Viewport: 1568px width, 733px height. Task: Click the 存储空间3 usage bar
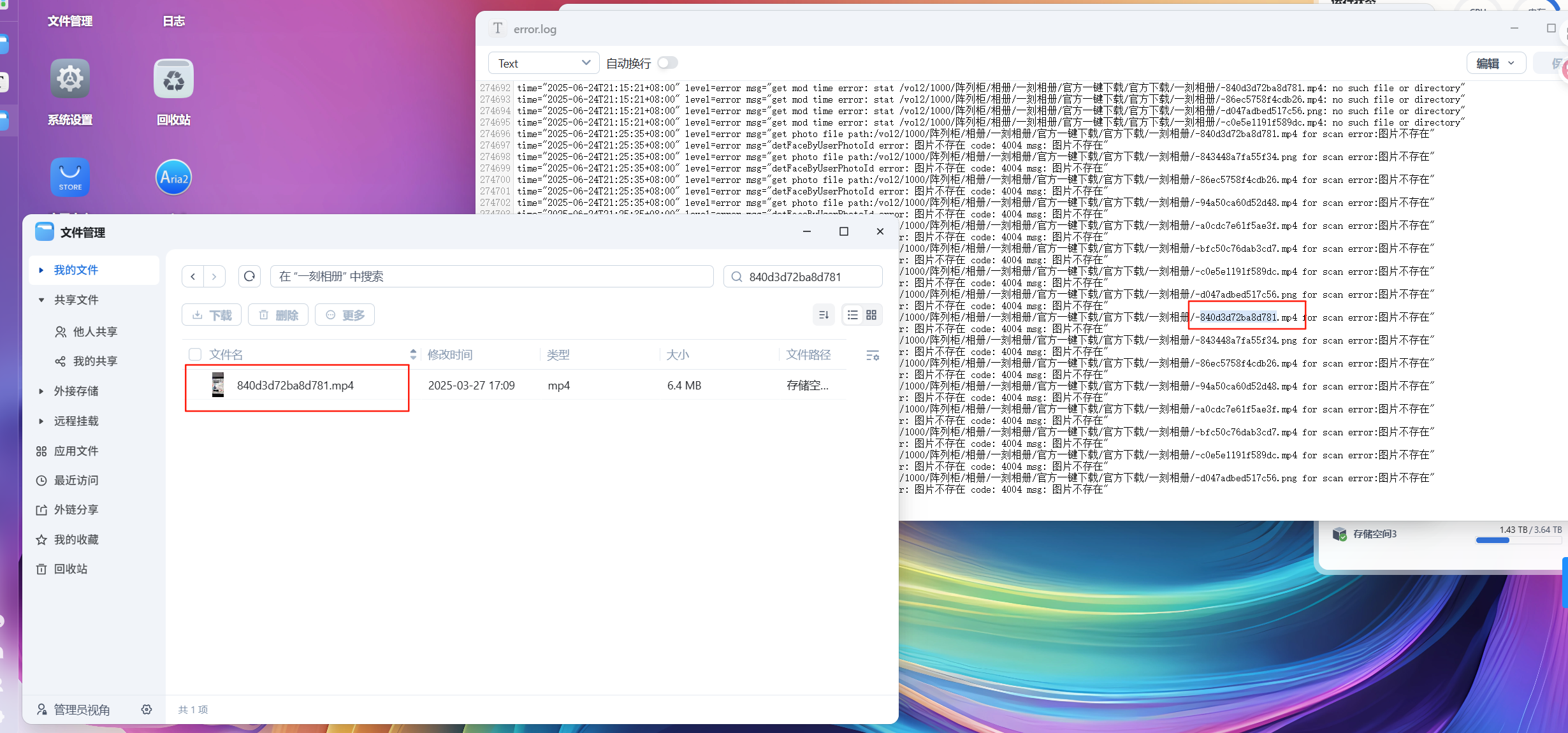[x=1519, y=540]
